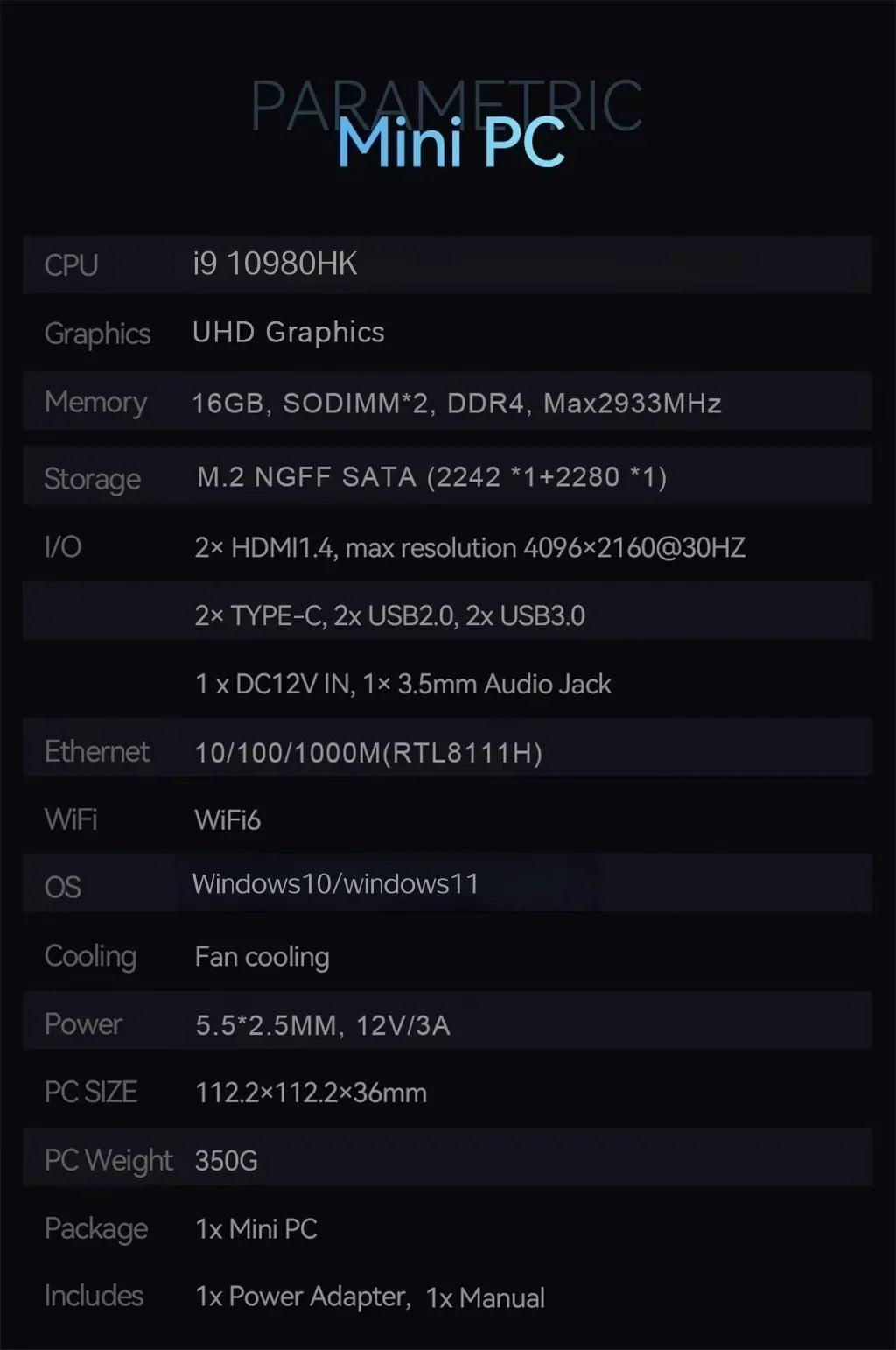Select the 16GB SODIMM DDR4 memory spec
Image resolution: width=896 pixels, height=1350 pixels.
pyautogui.click(x=457, y=404)
